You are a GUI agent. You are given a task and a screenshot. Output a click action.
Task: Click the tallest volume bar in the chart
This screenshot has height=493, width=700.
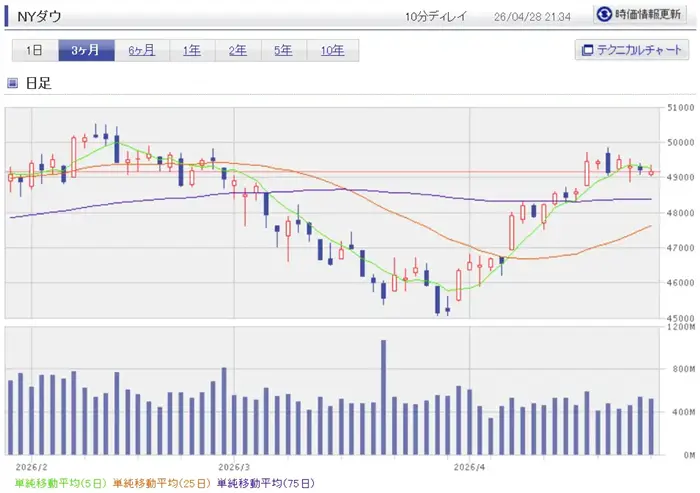point(383,396)
